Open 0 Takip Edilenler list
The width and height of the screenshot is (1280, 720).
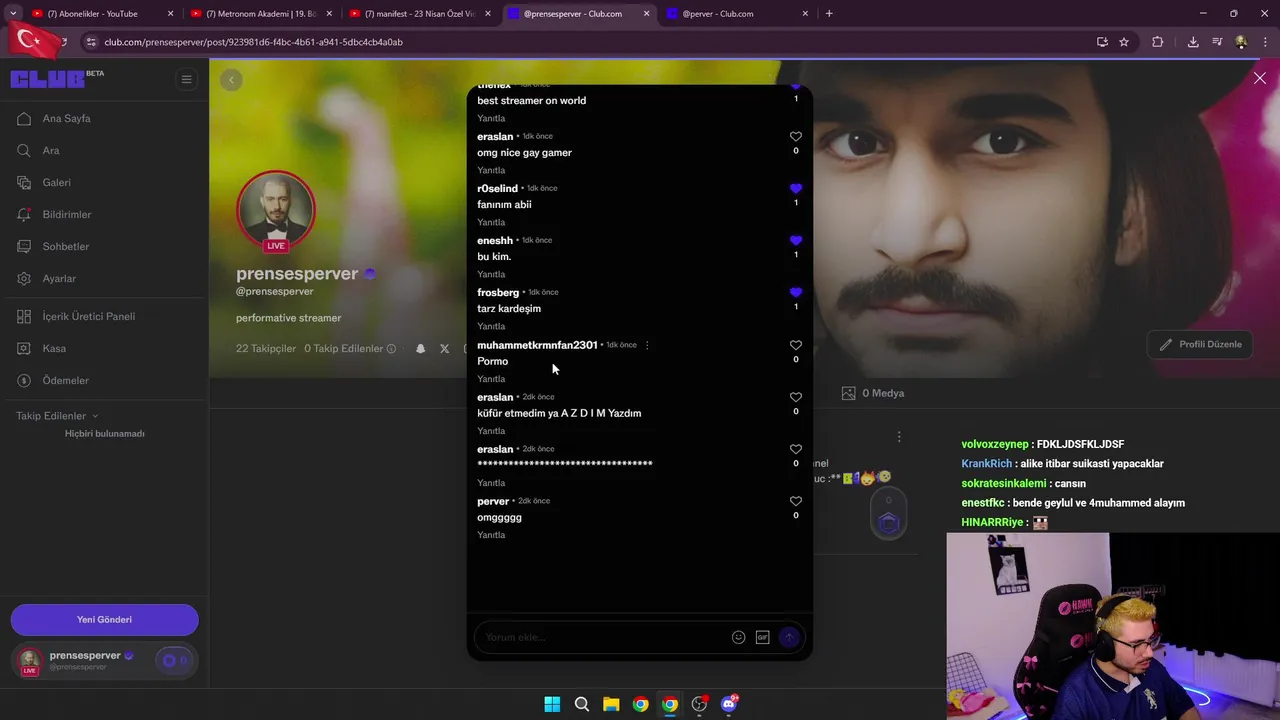click(x=343, y=349)
